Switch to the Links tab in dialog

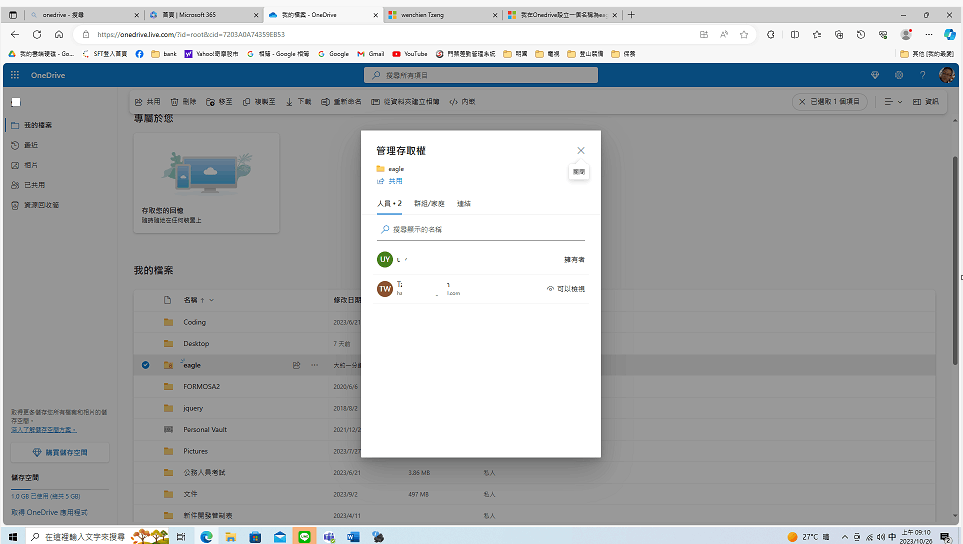(464, 203)
